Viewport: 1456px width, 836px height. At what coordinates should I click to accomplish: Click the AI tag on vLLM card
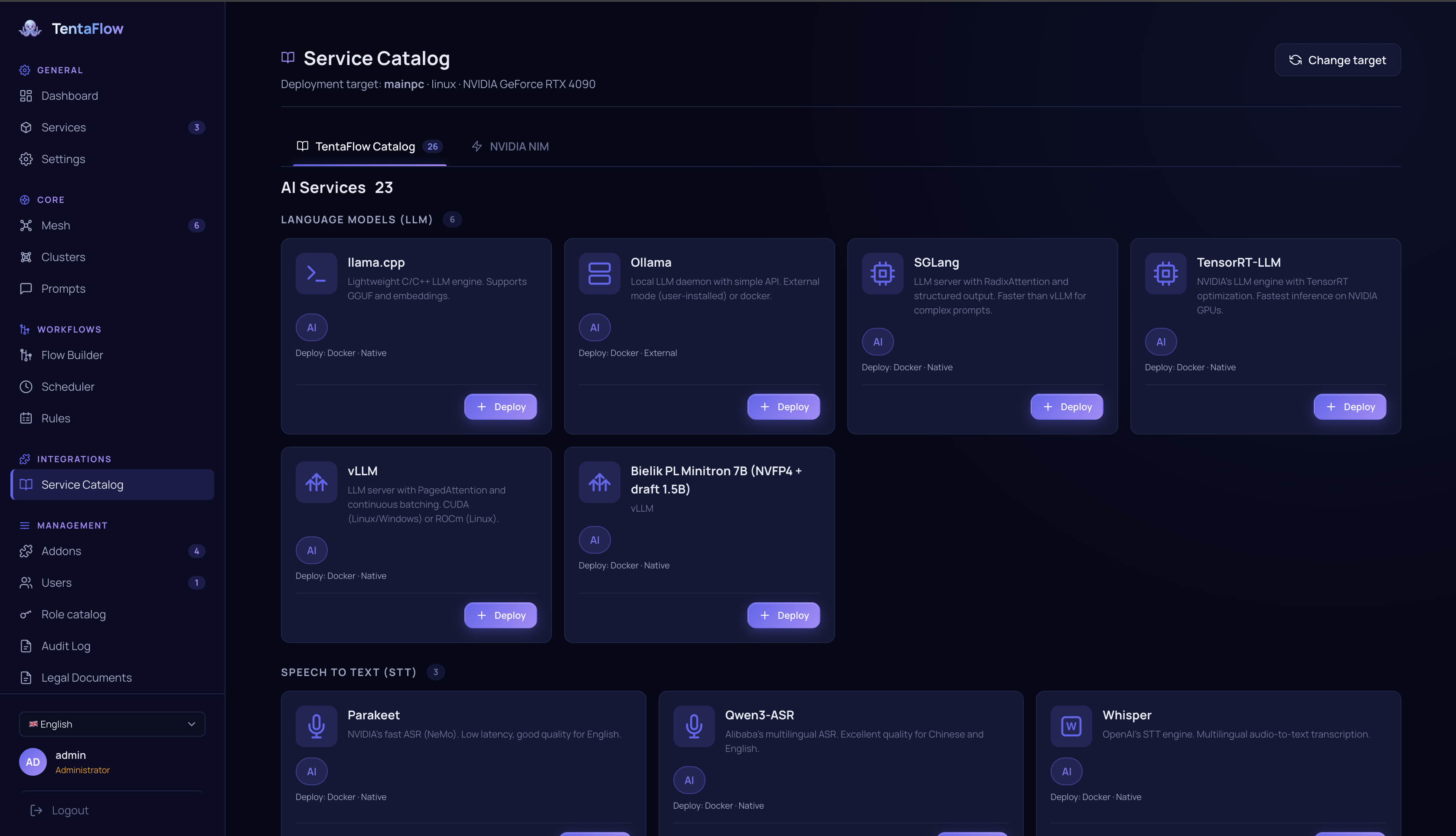point(312,550)
